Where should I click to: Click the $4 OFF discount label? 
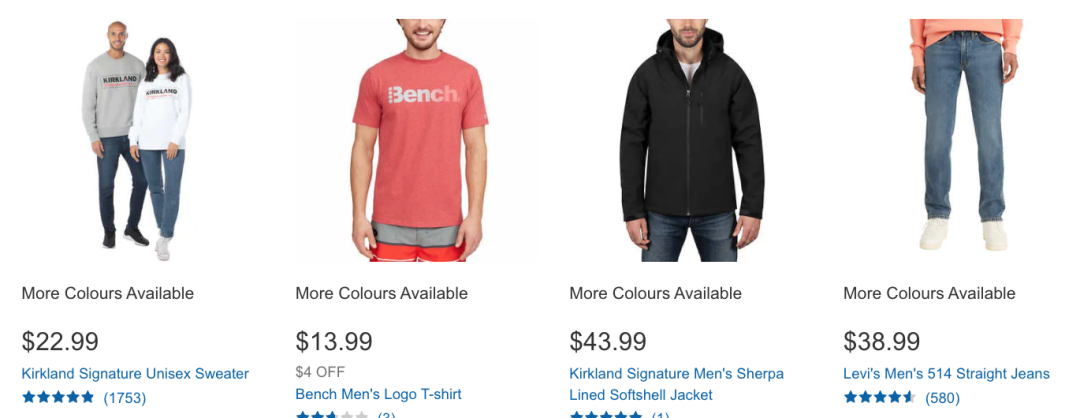click(x=320, y=372)
